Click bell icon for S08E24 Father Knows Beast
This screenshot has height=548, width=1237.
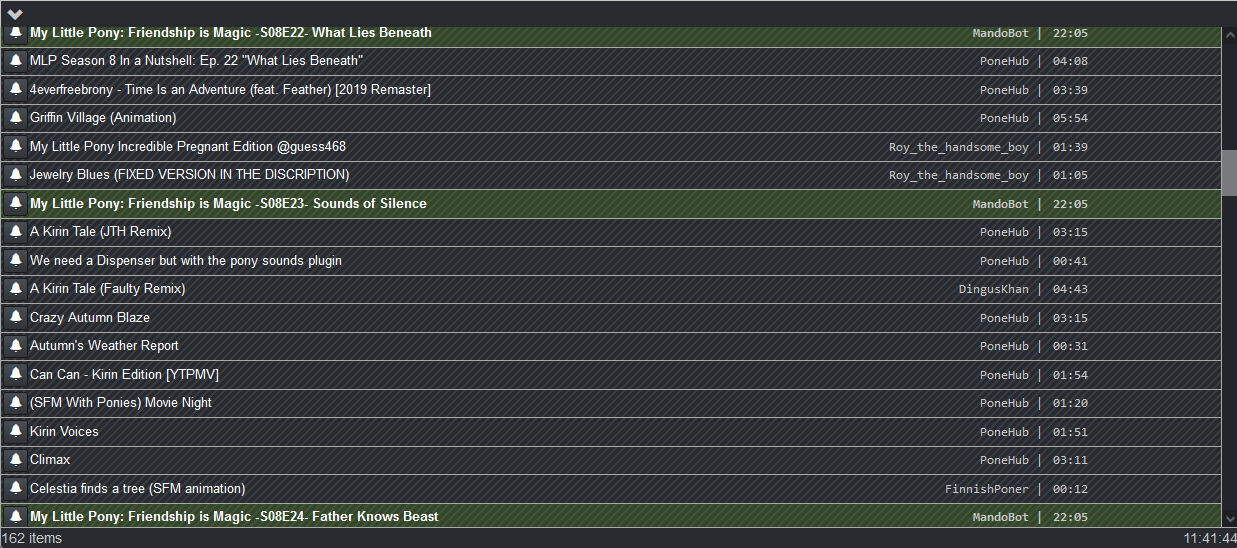[16, 516]
